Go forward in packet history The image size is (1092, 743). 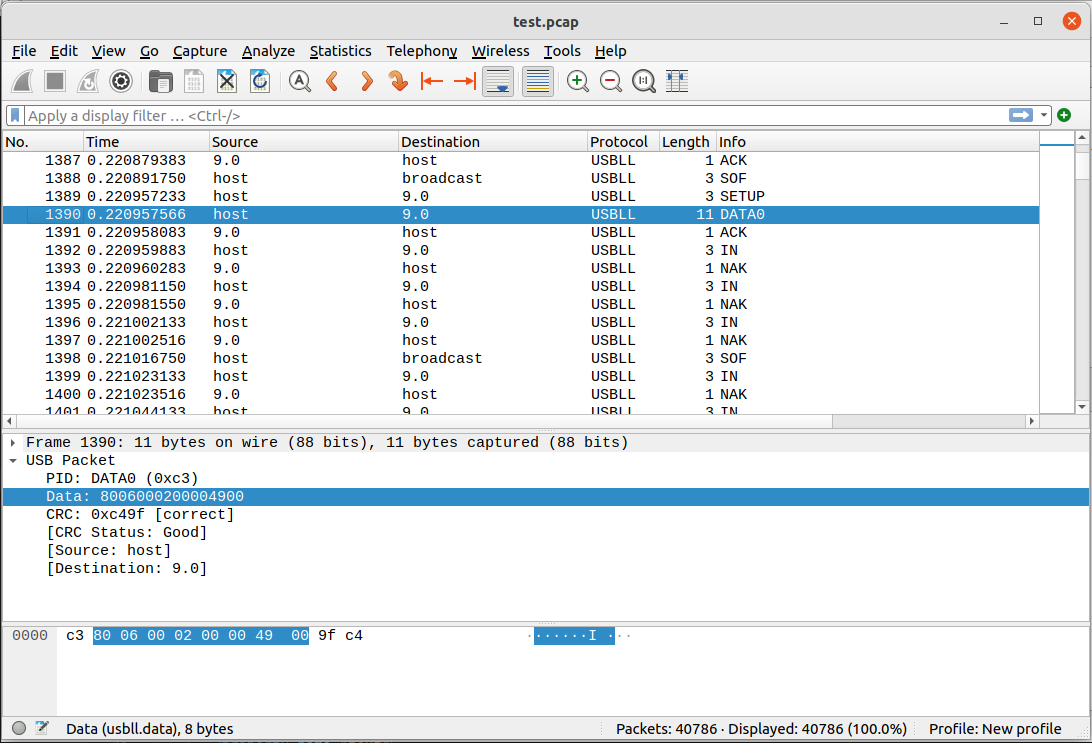click(x=366, y=81)
